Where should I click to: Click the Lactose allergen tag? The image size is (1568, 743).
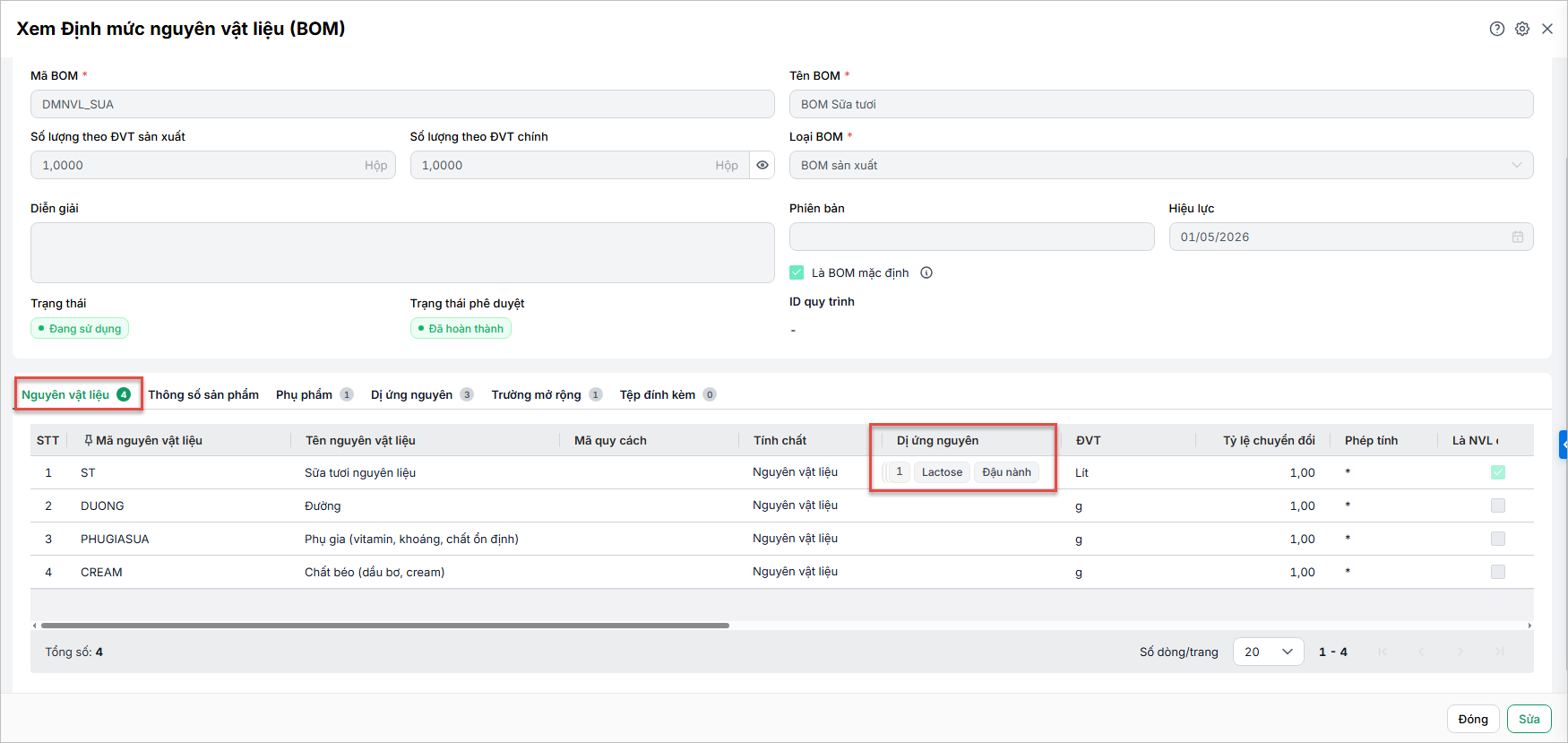pyautogui.click(x=942, y=472)
